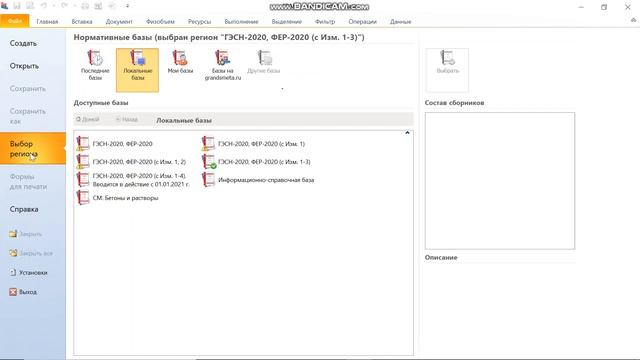The height and width of the screenshot is (360, 640).
Task: Switch to the Ресурсы ribbon tab
Action: tap(199, 21)
